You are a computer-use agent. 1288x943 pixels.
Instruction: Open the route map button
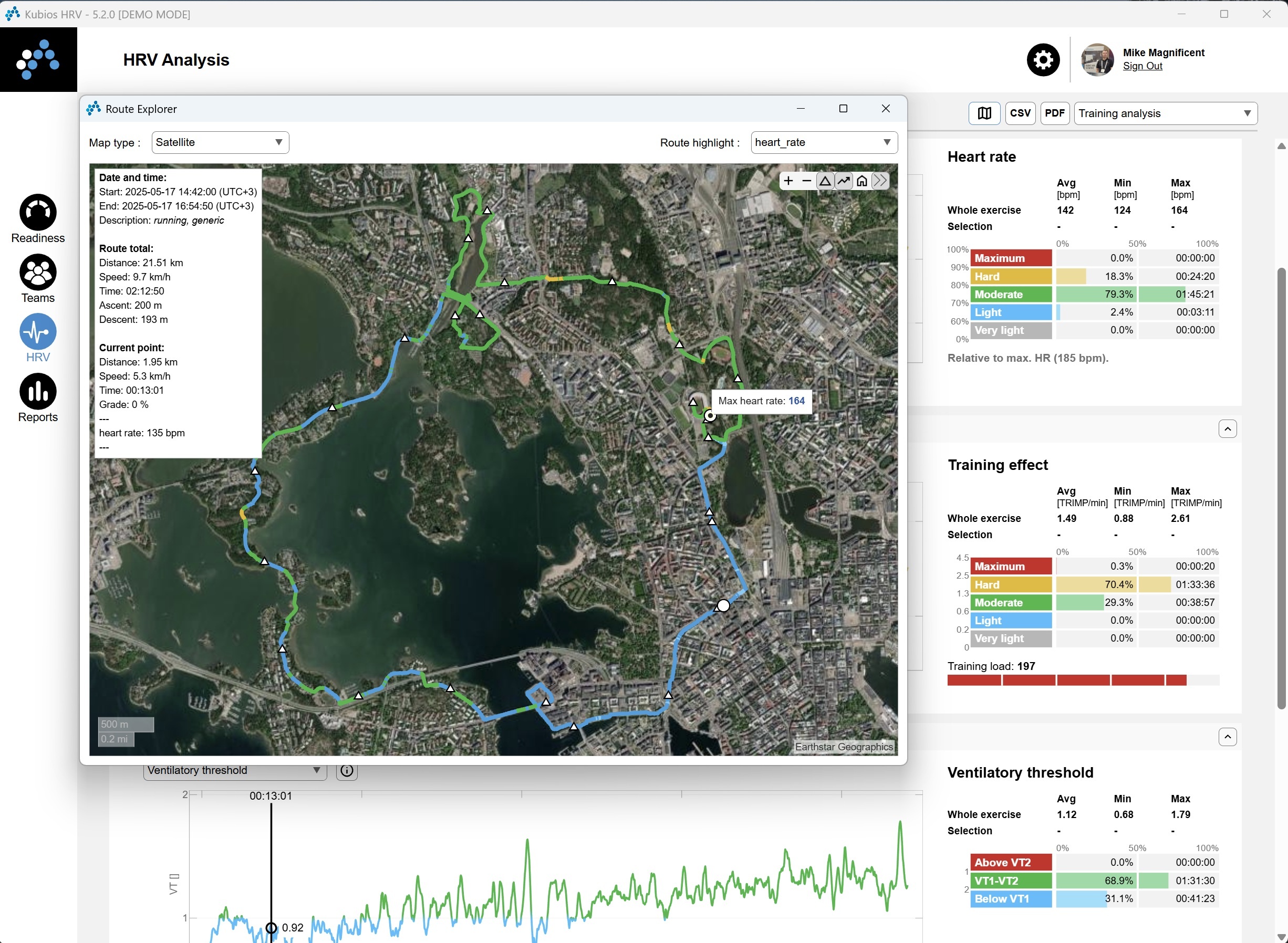984,113
